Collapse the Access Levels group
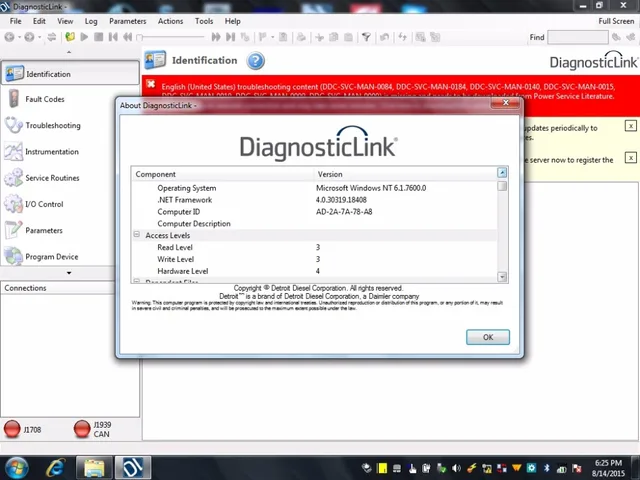This screenshot has height=480, width=640. click(x=137, y=235)
